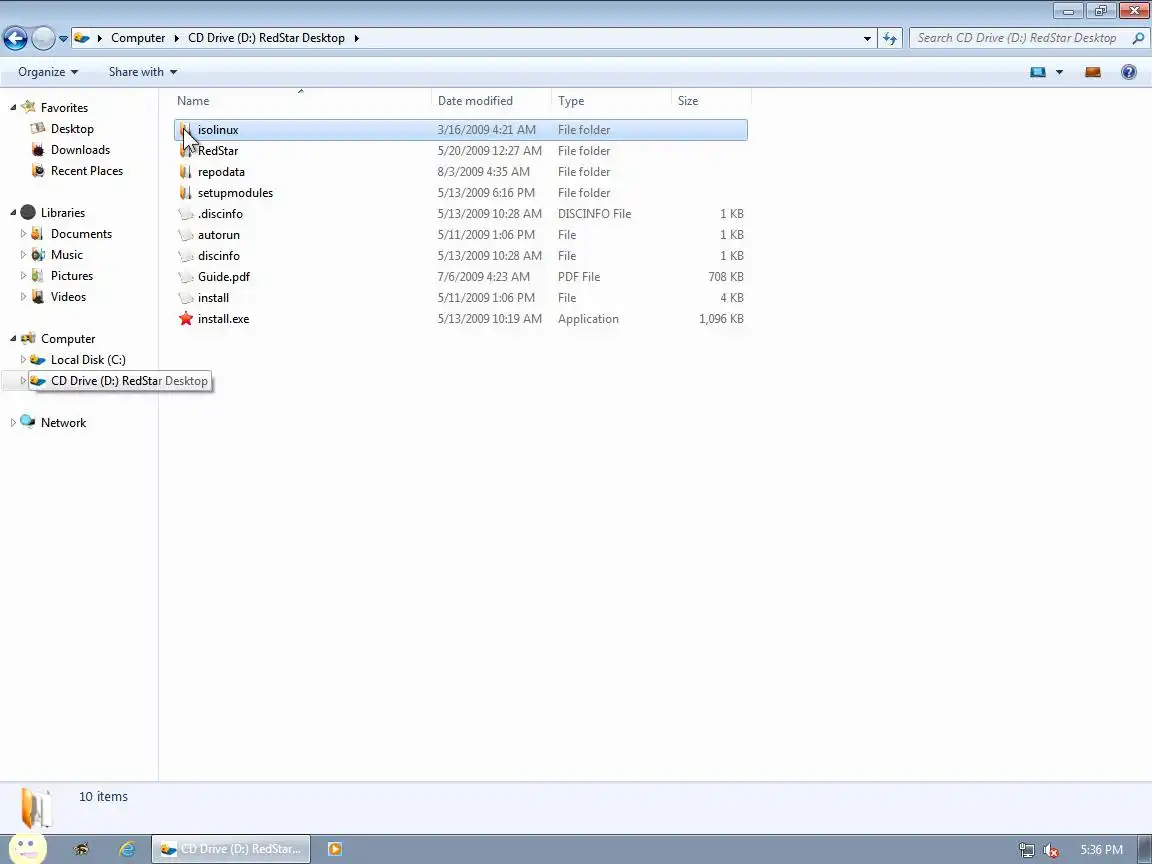This screenshot has width=1152, height=864.
Task: Select the RedStar folder name
Action: (x=217, y=151)
